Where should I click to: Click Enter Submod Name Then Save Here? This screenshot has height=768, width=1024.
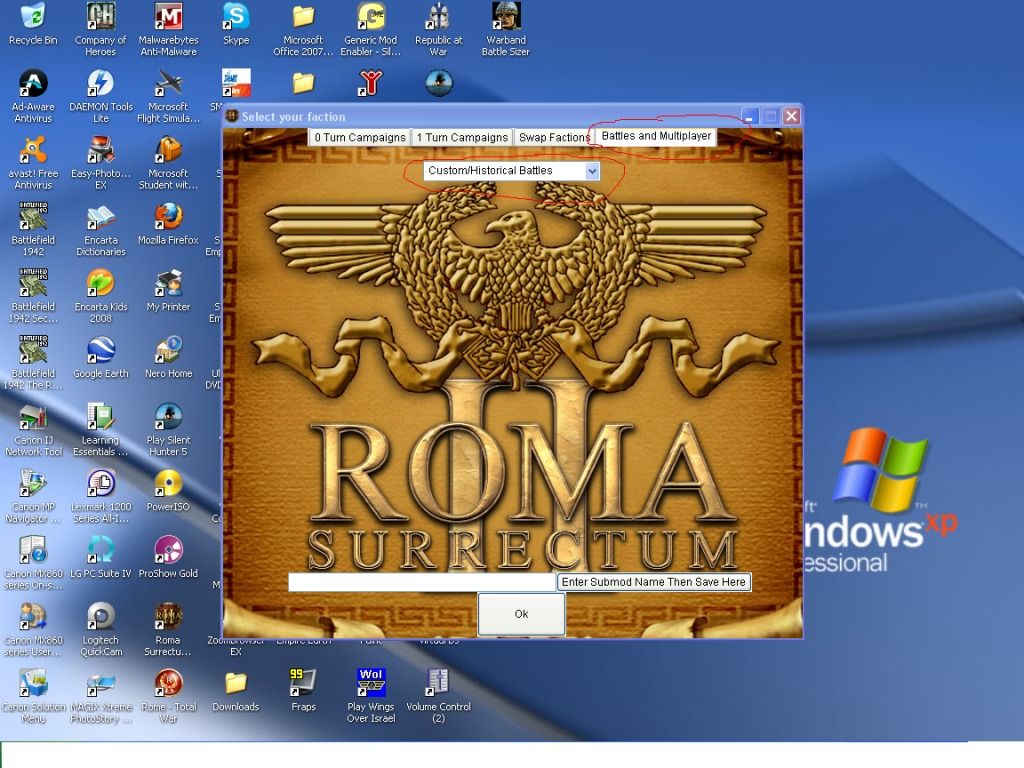click(654, 582)
